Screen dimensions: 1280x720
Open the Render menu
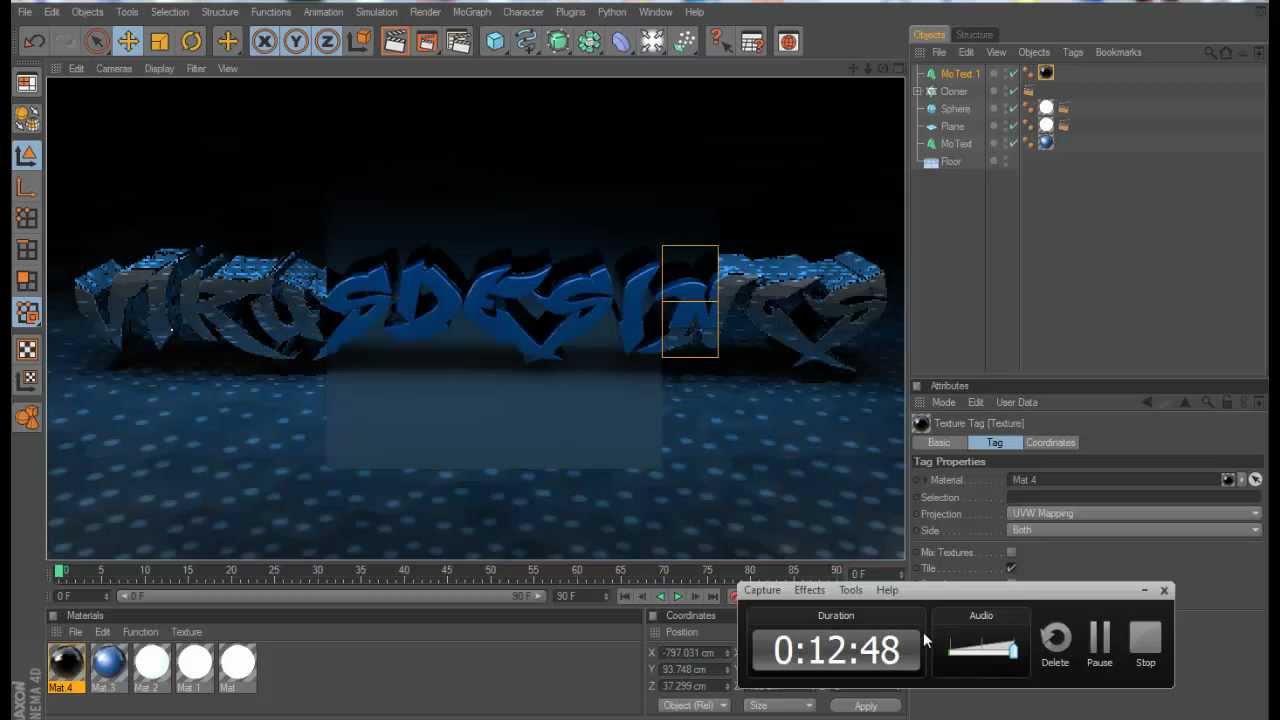[425, 12]
